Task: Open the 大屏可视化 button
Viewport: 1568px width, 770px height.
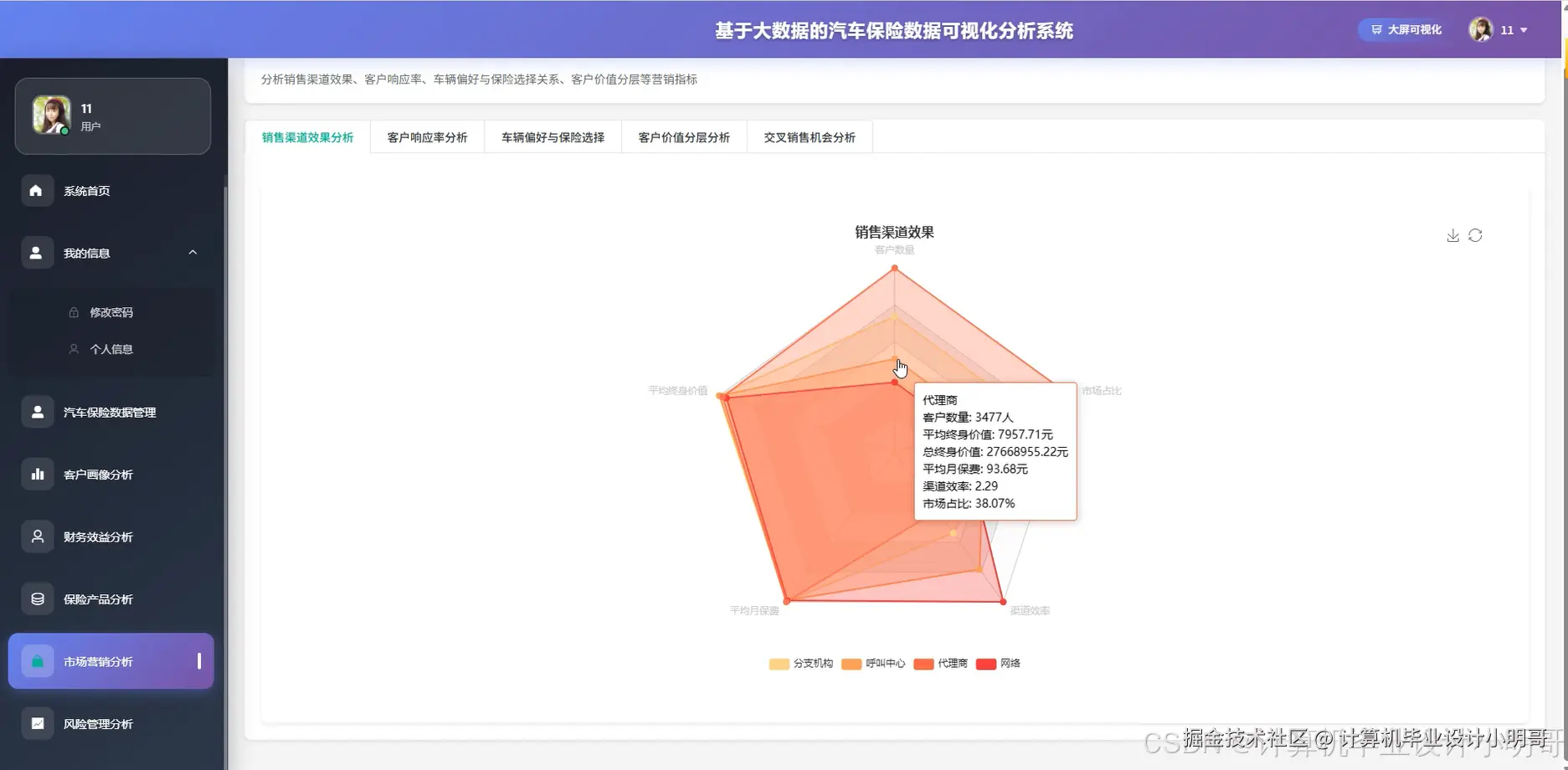Action: click(x=1401, y=29)
